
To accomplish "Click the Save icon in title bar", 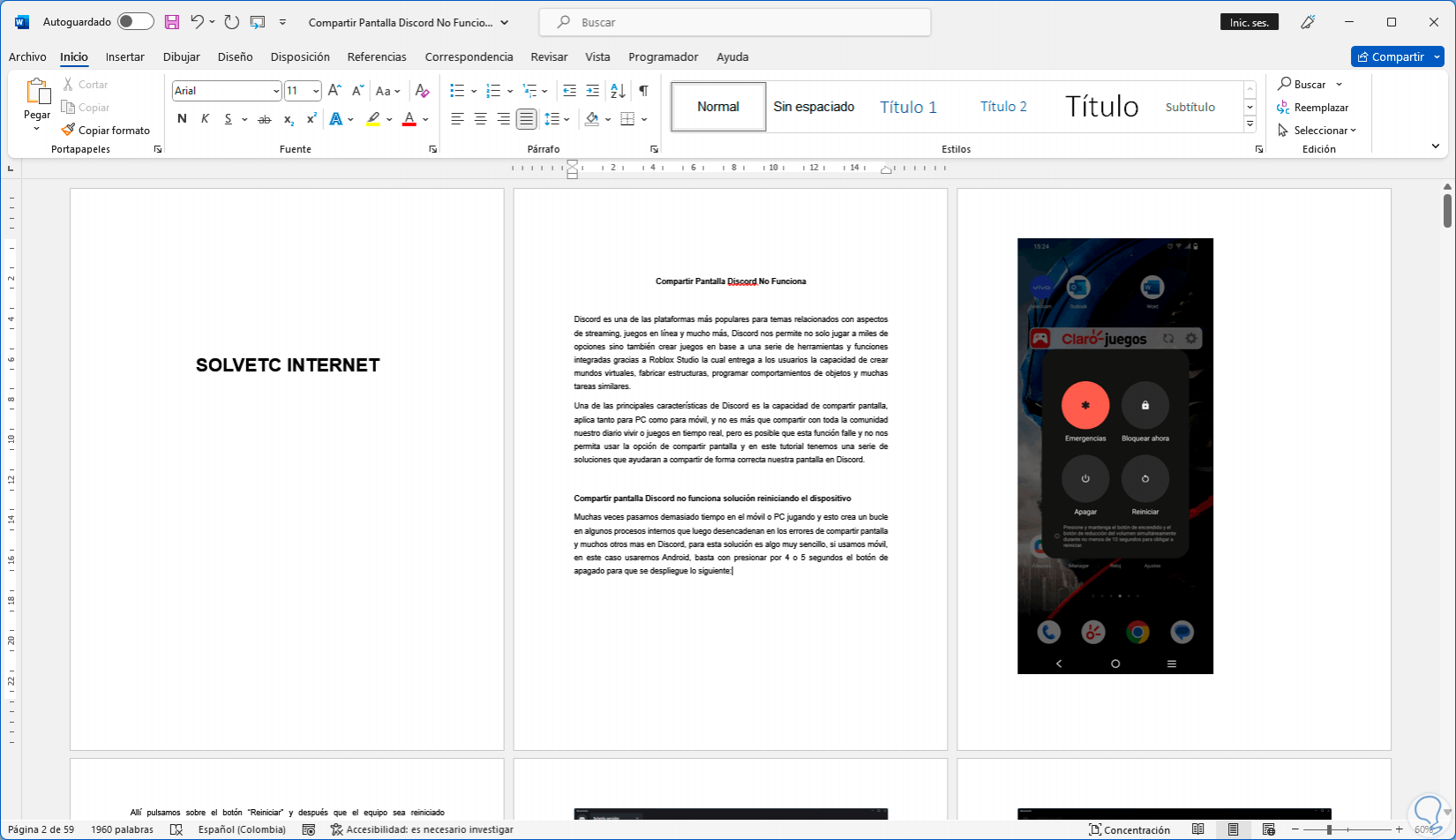I will pos(172,22).
